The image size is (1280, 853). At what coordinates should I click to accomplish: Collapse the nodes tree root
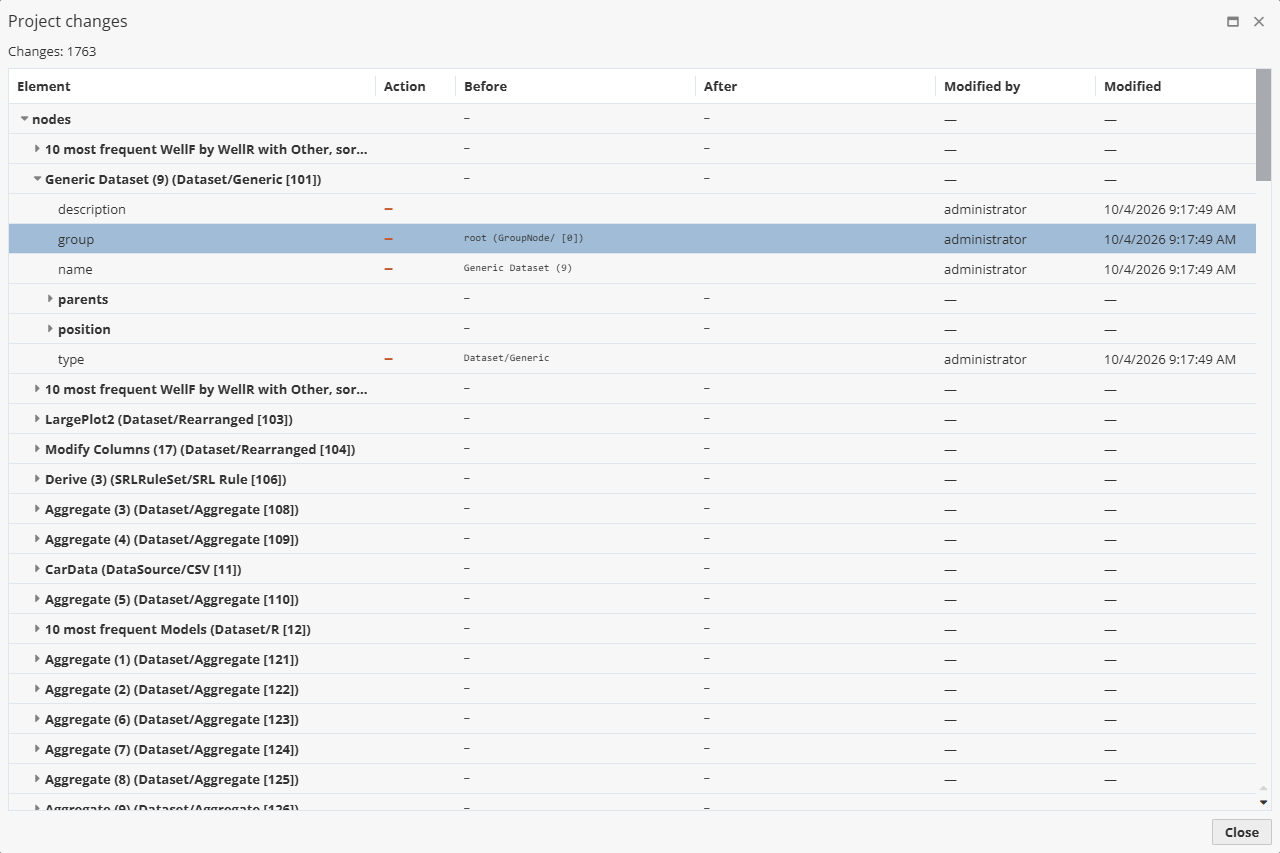click(x=24, y=119)
